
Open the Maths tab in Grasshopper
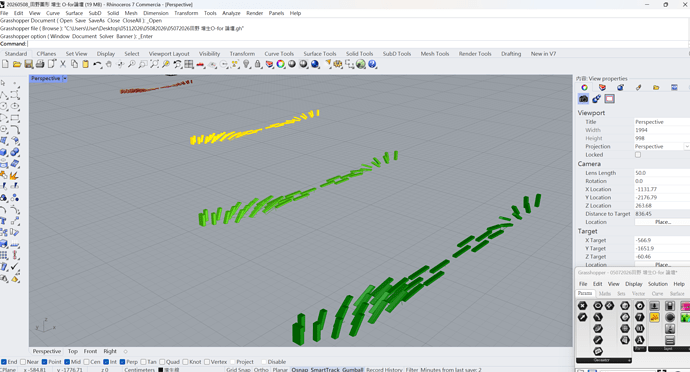[x=605, y=293]
